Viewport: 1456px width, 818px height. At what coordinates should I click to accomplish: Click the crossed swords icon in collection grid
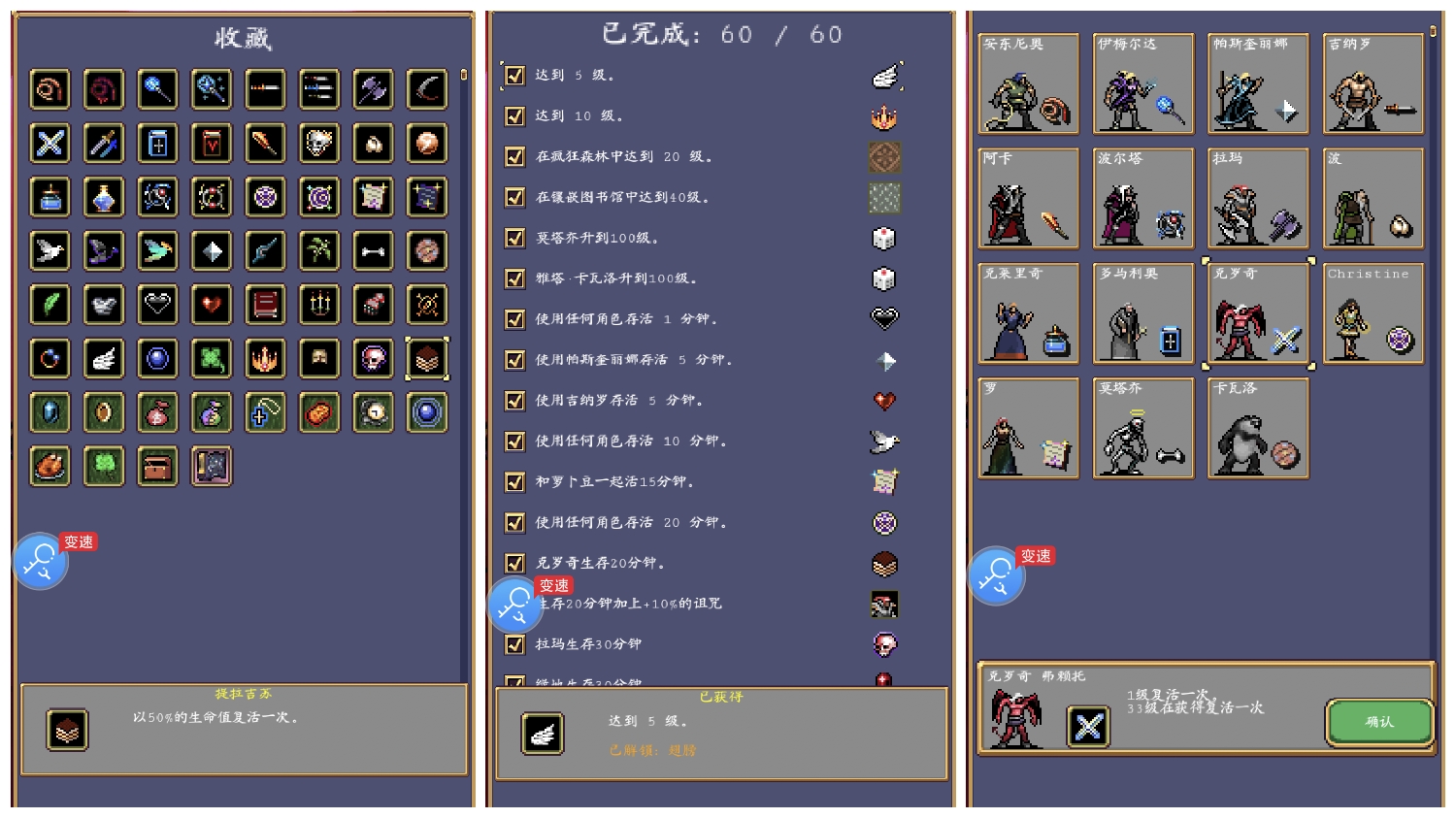[50, 144]
